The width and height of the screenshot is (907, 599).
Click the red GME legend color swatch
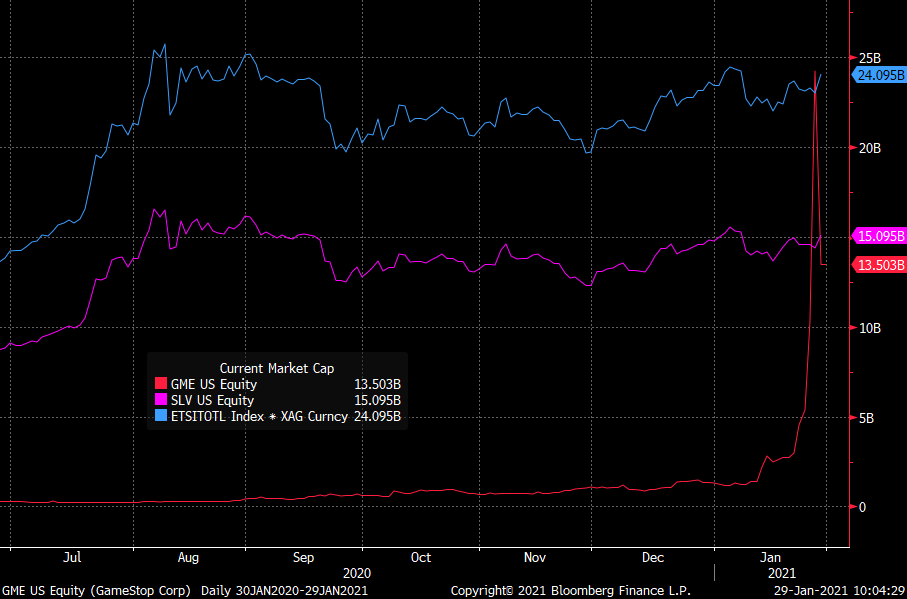tap(159, 384)
